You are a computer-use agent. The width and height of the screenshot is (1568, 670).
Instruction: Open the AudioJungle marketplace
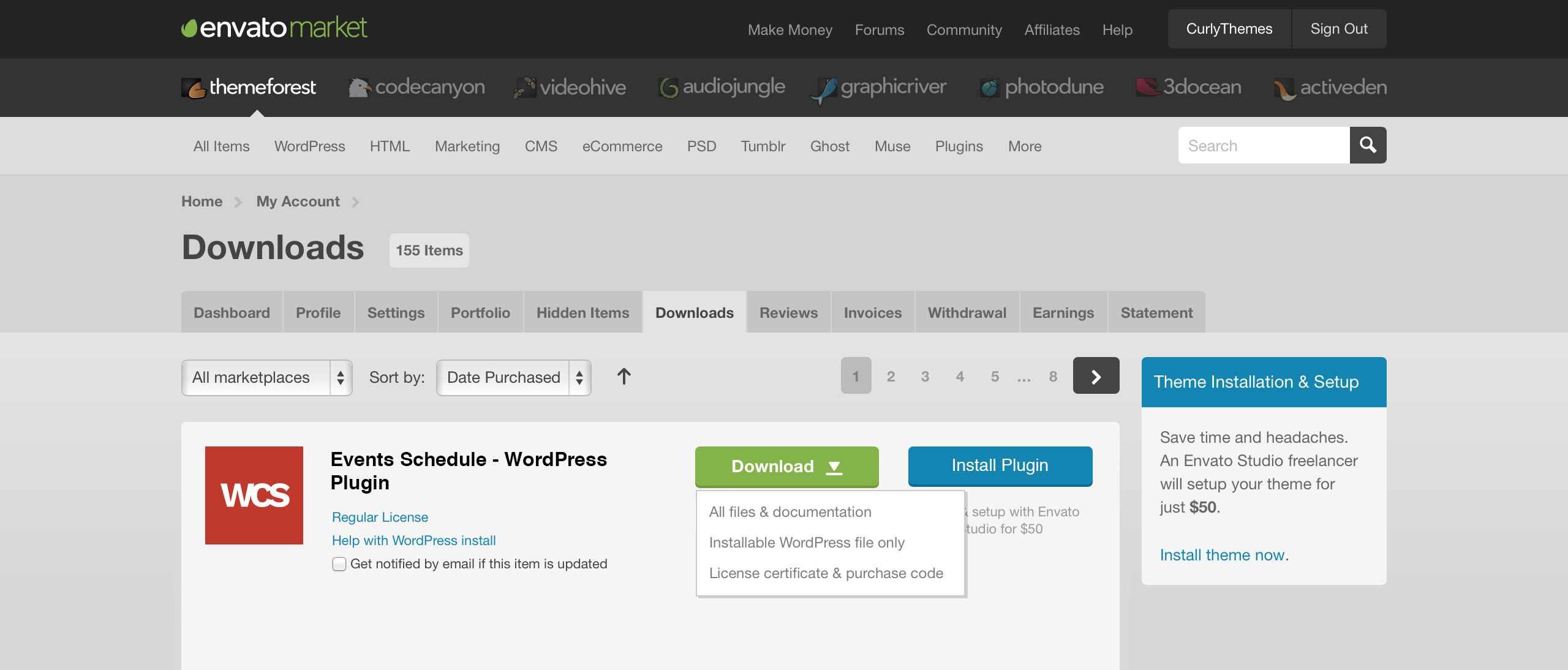coord(722,87)
